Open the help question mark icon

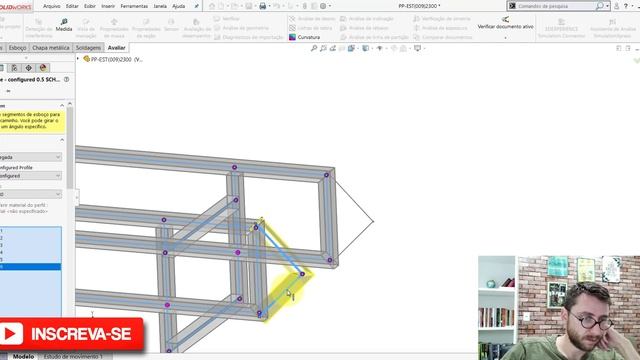pyautogui.click(x=626, y=6)
